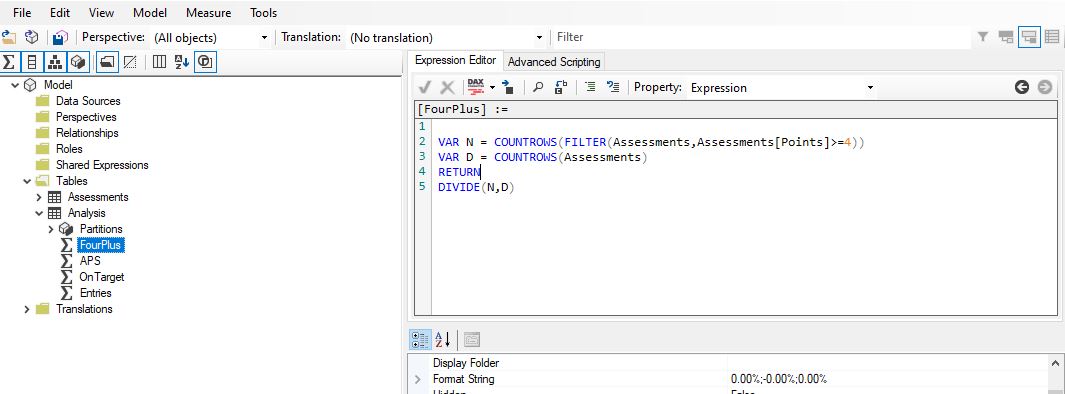The image size is (1065, 394).
Task: Click the go to definition arrow icon
Action: click(x=508, y=87)
